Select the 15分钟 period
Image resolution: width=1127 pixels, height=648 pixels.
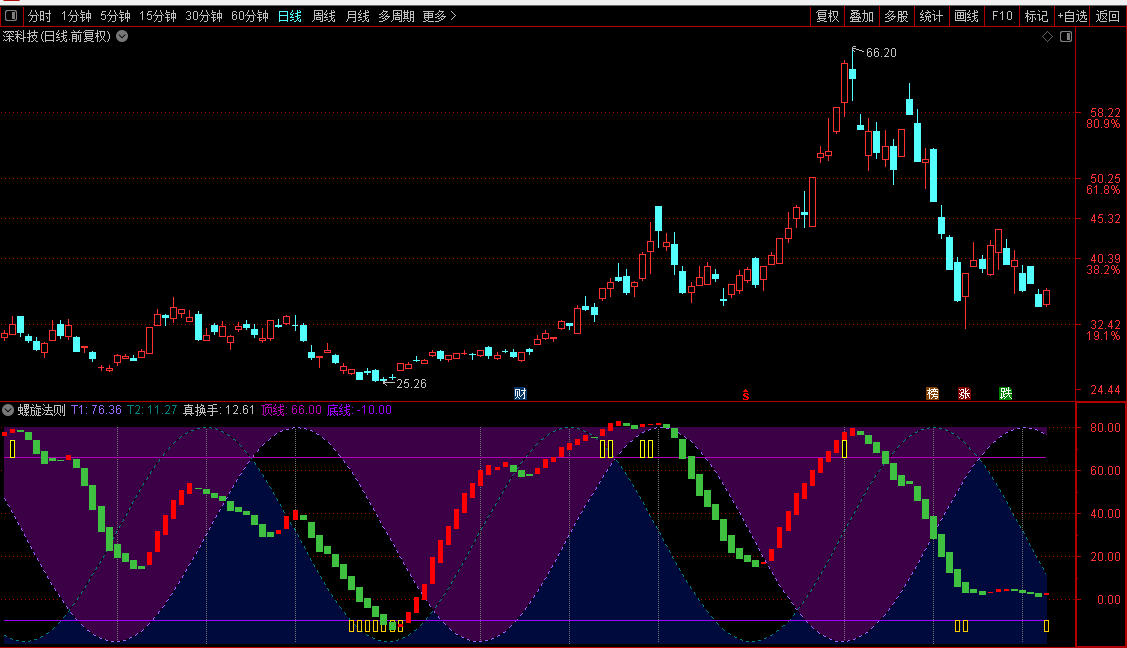(157, 16)
